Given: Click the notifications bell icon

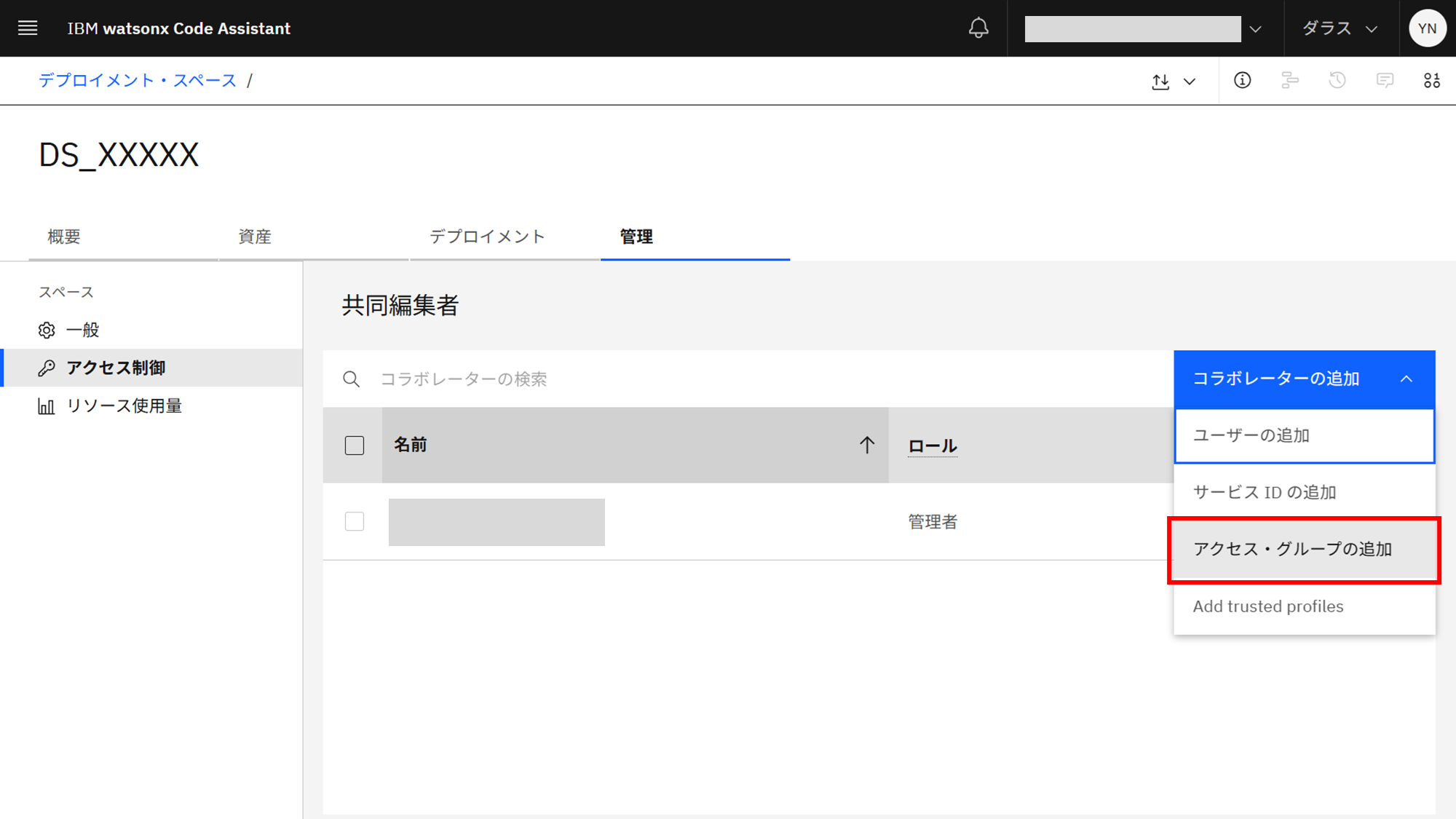Looking at the screenshot, I should click(978, 28).
